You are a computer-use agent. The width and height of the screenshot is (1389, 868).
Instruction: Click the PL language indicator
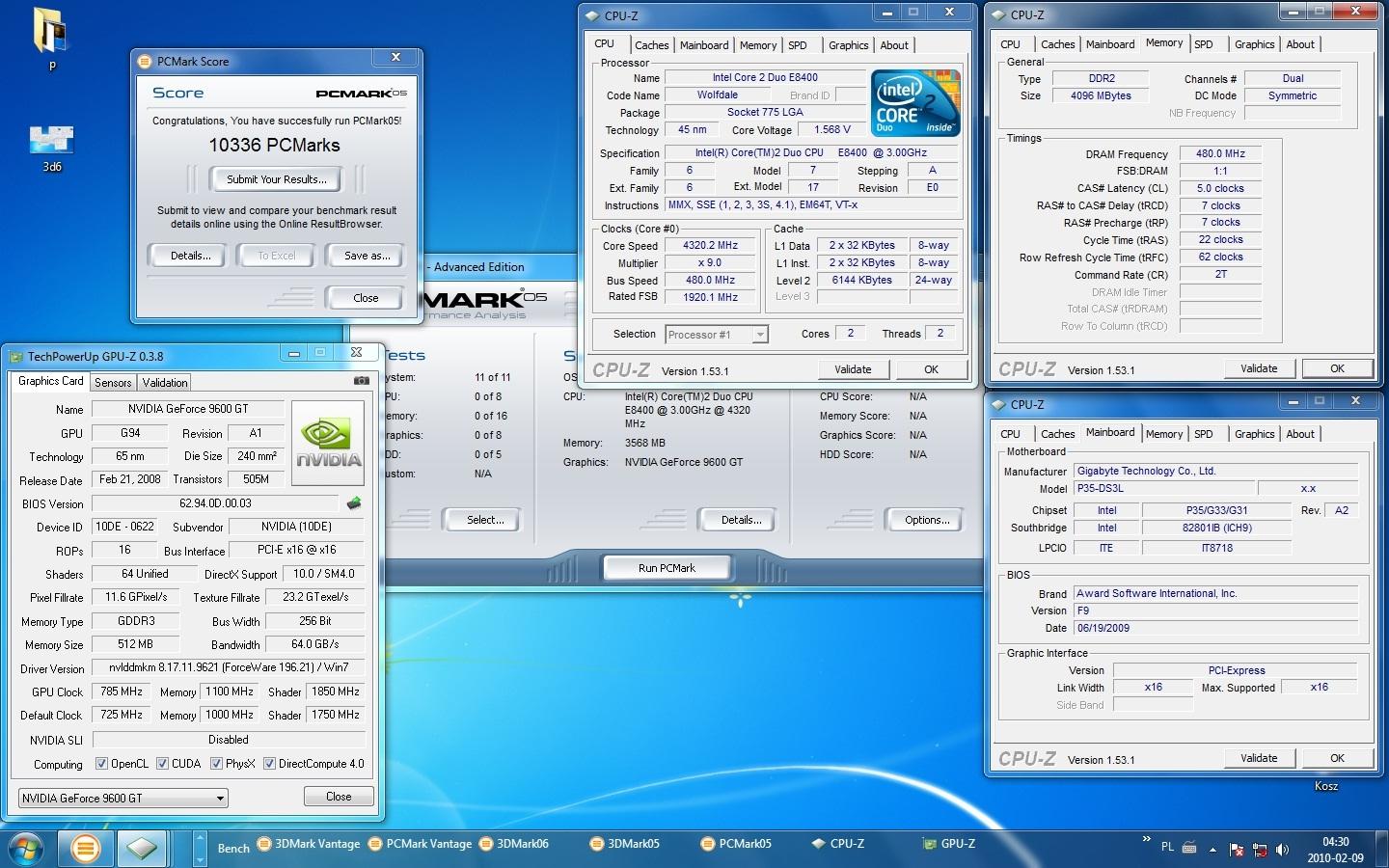click(x=1167, y=848)
